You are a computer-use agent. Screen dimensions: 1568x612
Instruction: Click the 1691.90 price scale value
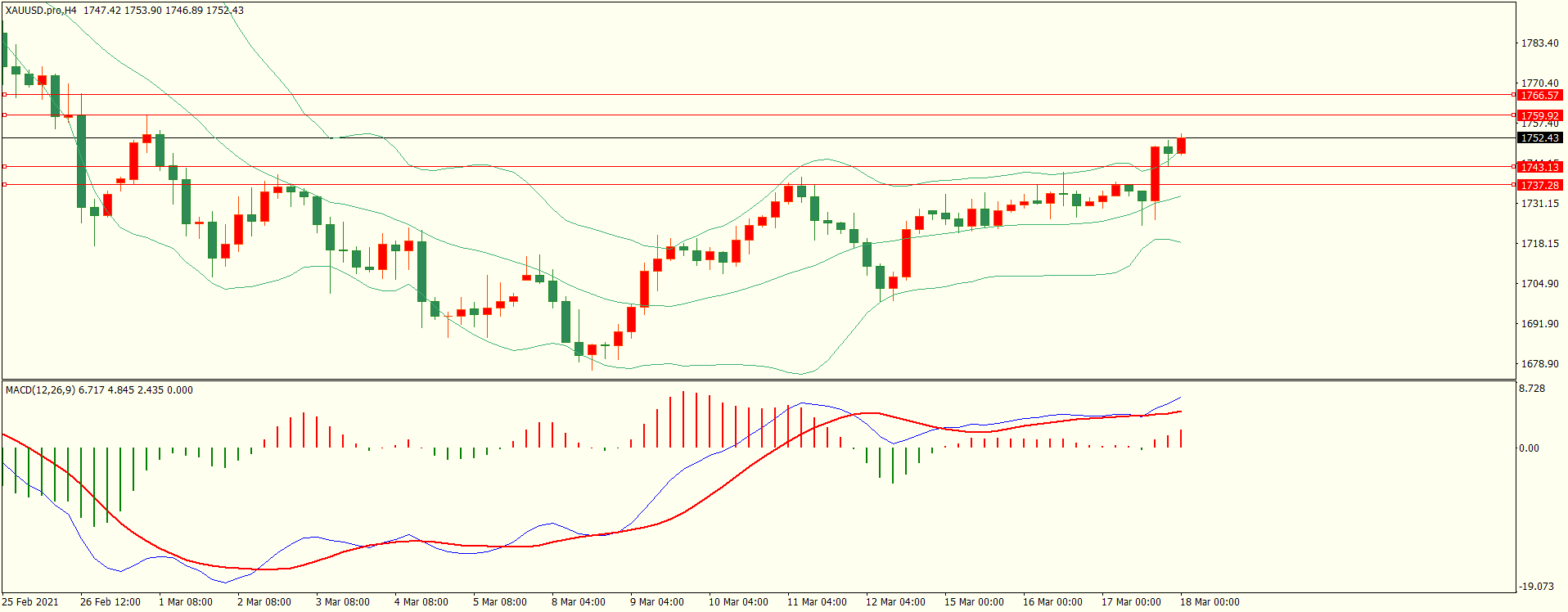pyautogui.click(x=1539, y=324)
